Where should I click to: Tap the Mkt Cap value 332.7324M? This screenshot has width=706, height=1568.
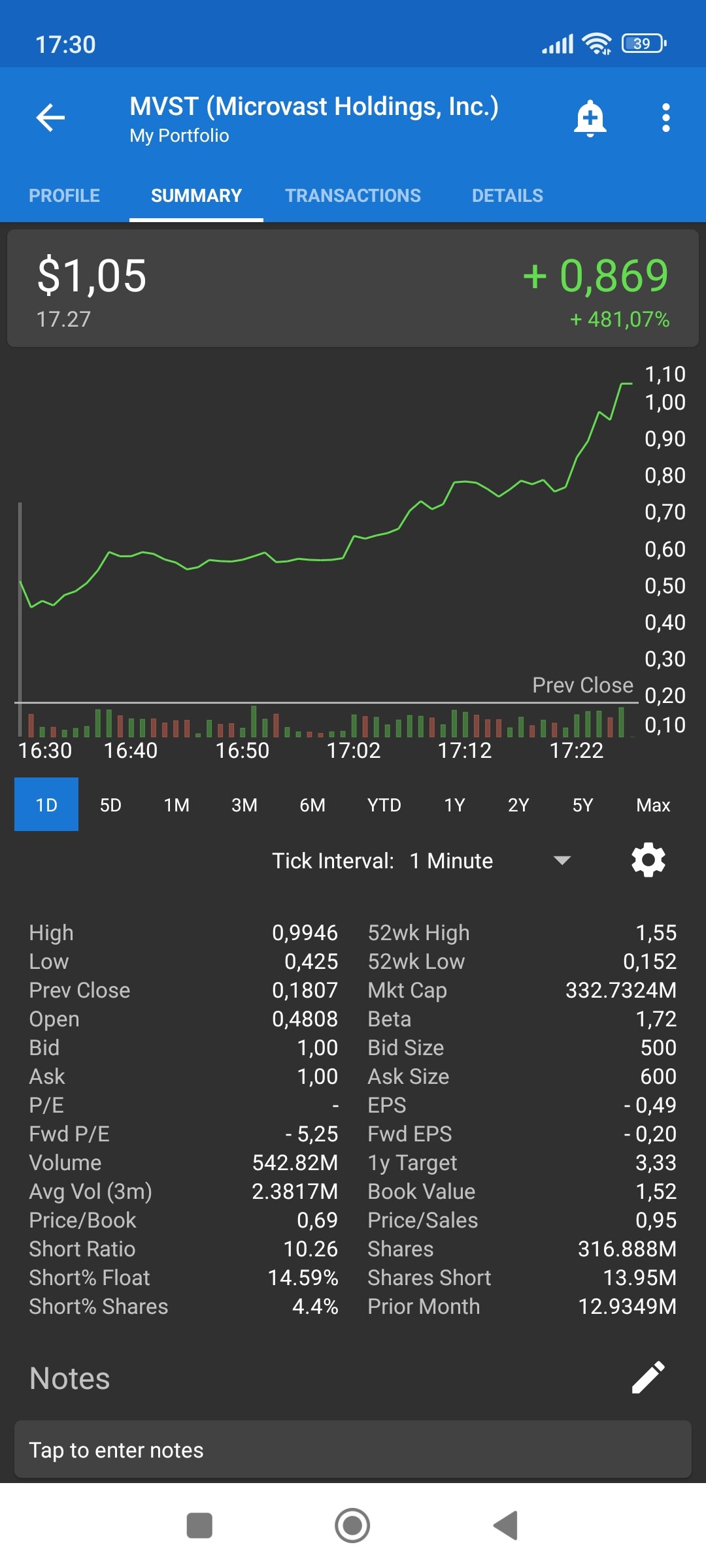point(621,990)
